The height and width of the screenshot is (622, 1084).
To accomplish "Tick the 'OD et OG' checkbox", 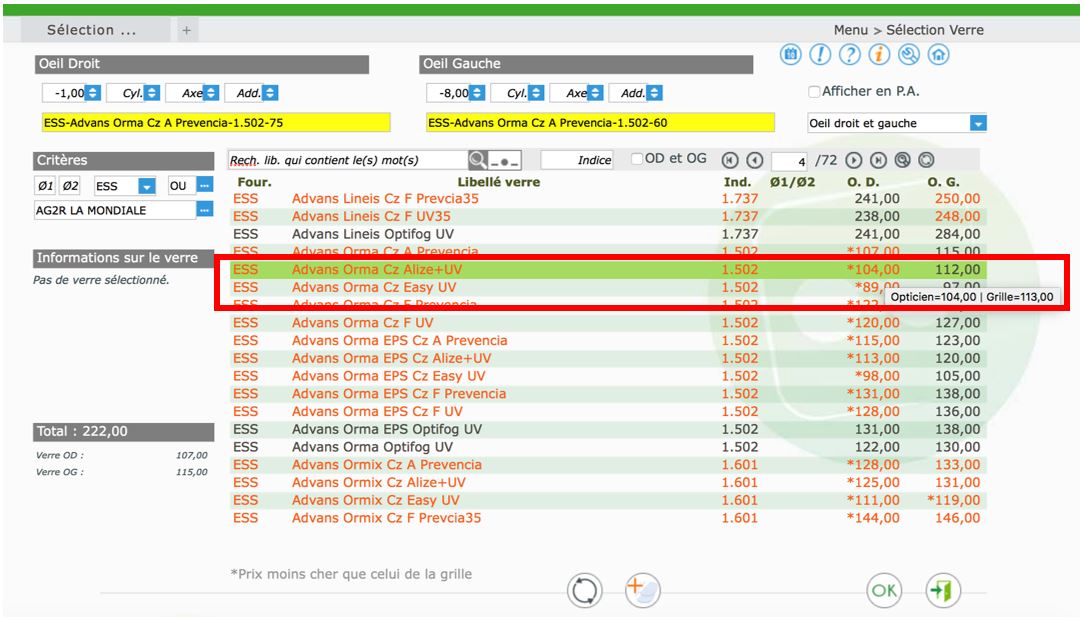I will tap(637, 159).
